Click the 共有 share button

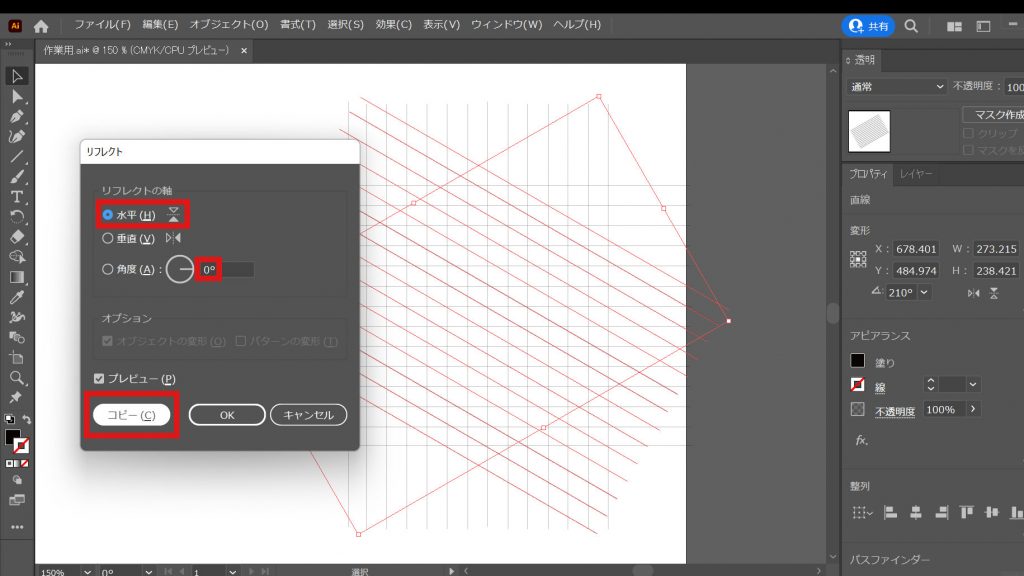(x=868, y=26)
